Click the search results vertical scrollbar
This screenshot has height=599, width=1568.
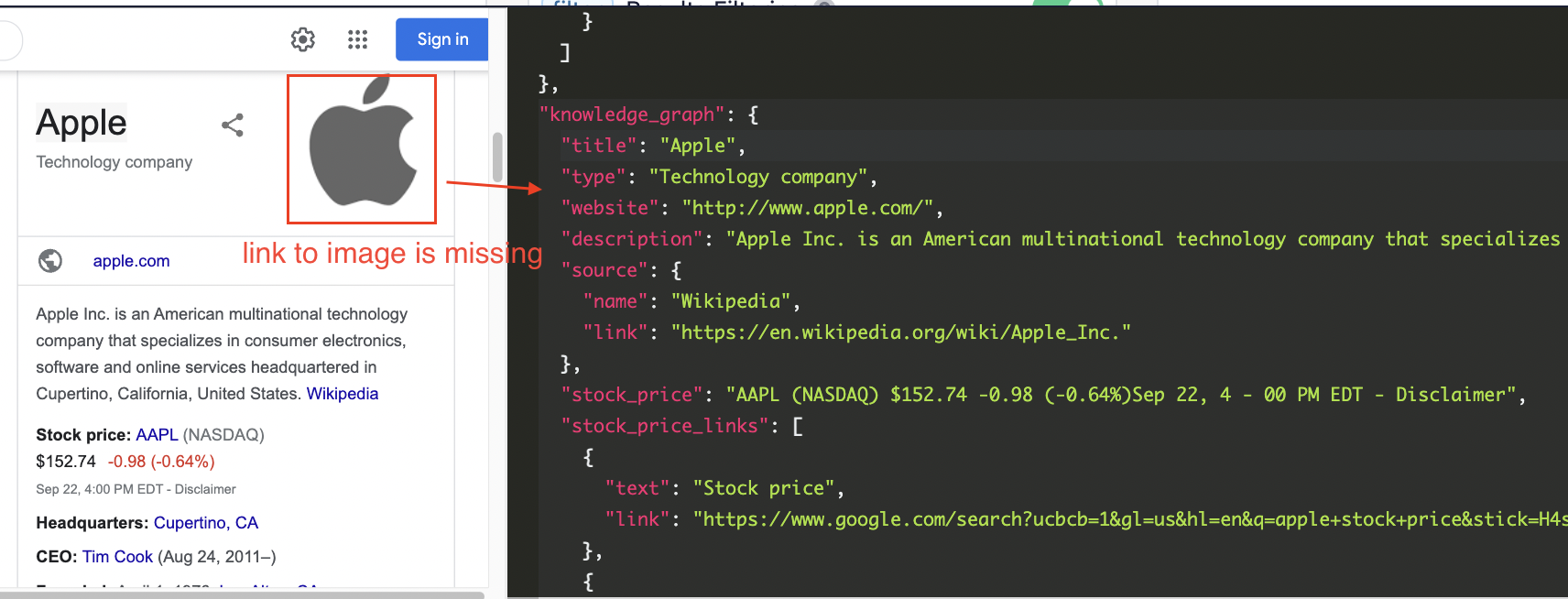(x=497, y=158)
